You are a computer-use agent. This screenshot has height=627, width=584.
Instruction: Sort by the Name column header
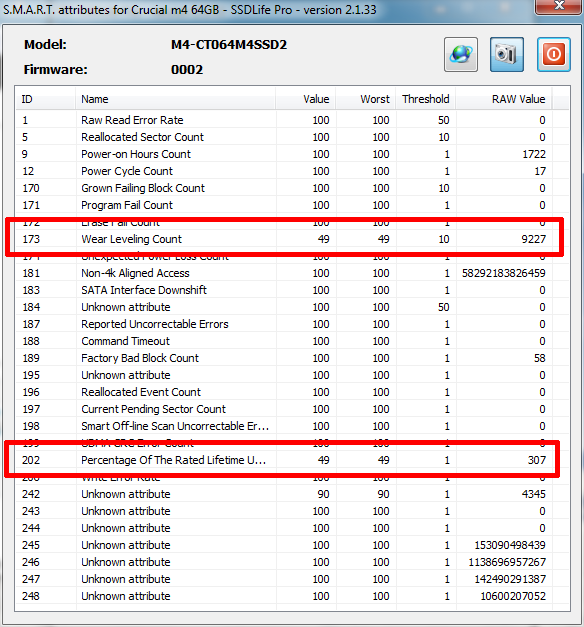click(176, 99)
